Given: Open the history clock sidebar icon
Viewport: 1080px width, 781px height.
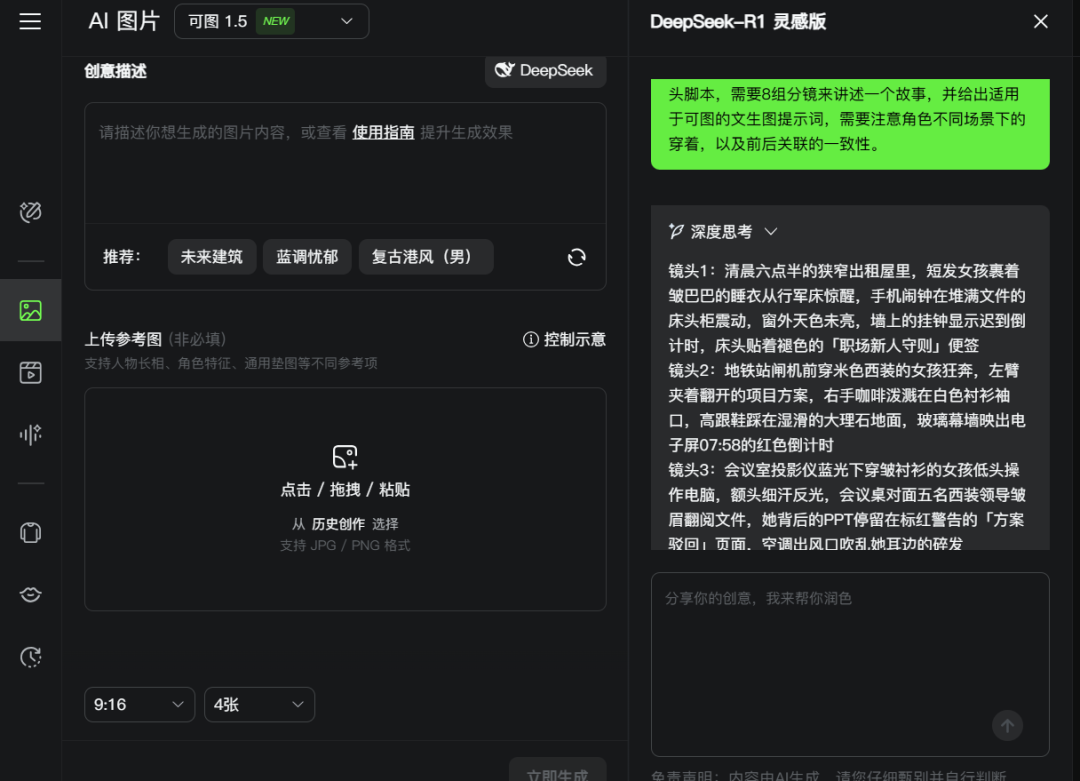Looking at the screenshot, I should pos(30,656).
